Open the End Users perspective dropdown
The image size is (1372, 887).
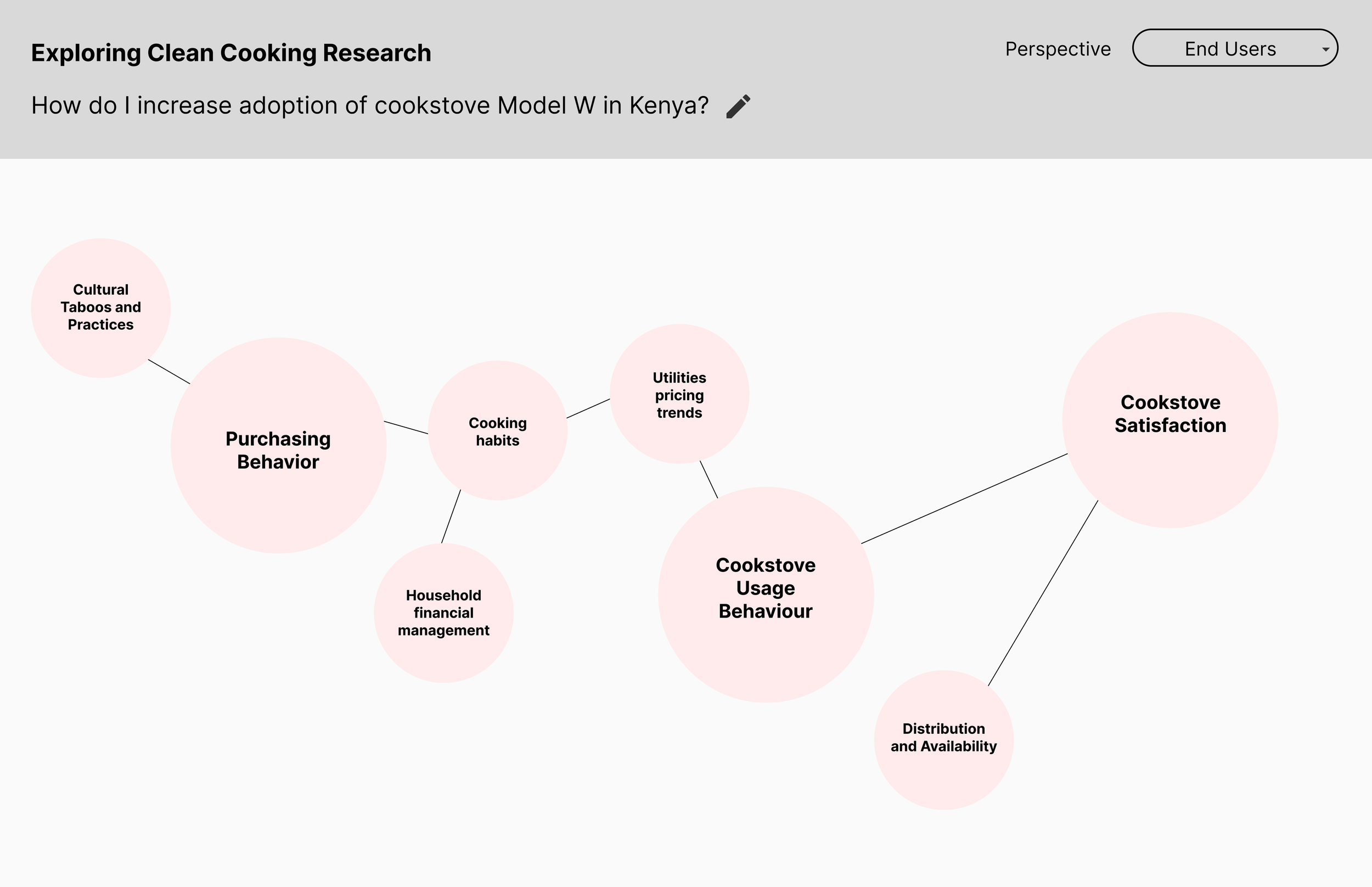(x=1235, y=48)
